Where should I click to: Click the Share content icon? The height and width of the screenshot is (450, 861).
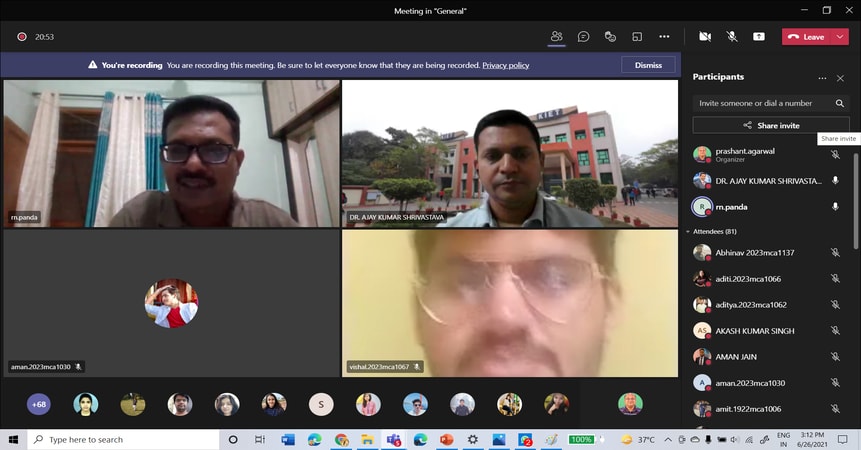759,37
